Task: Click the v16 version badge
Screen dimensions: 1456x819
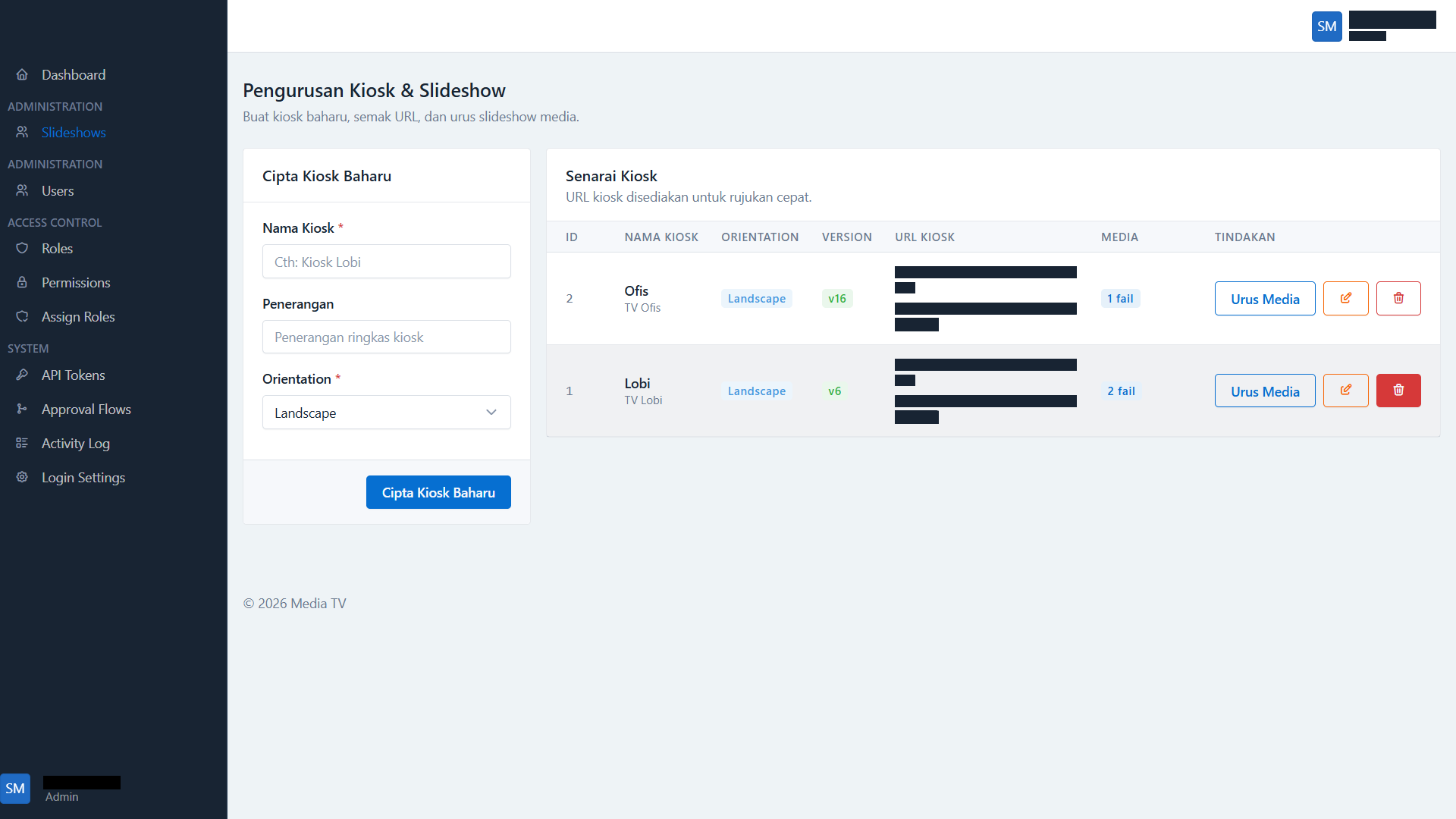Action: [x=837, y=298]
